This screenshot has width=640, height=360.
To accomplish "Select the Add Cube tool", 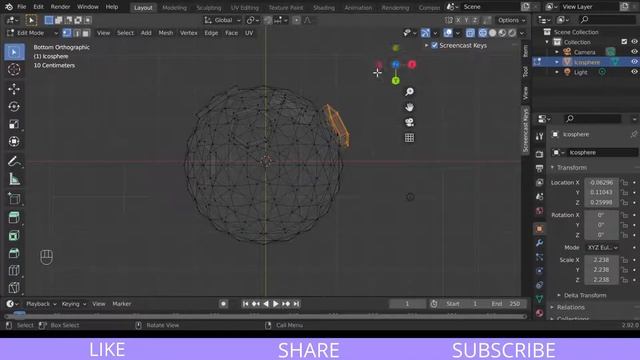I will tap(14, 199).
